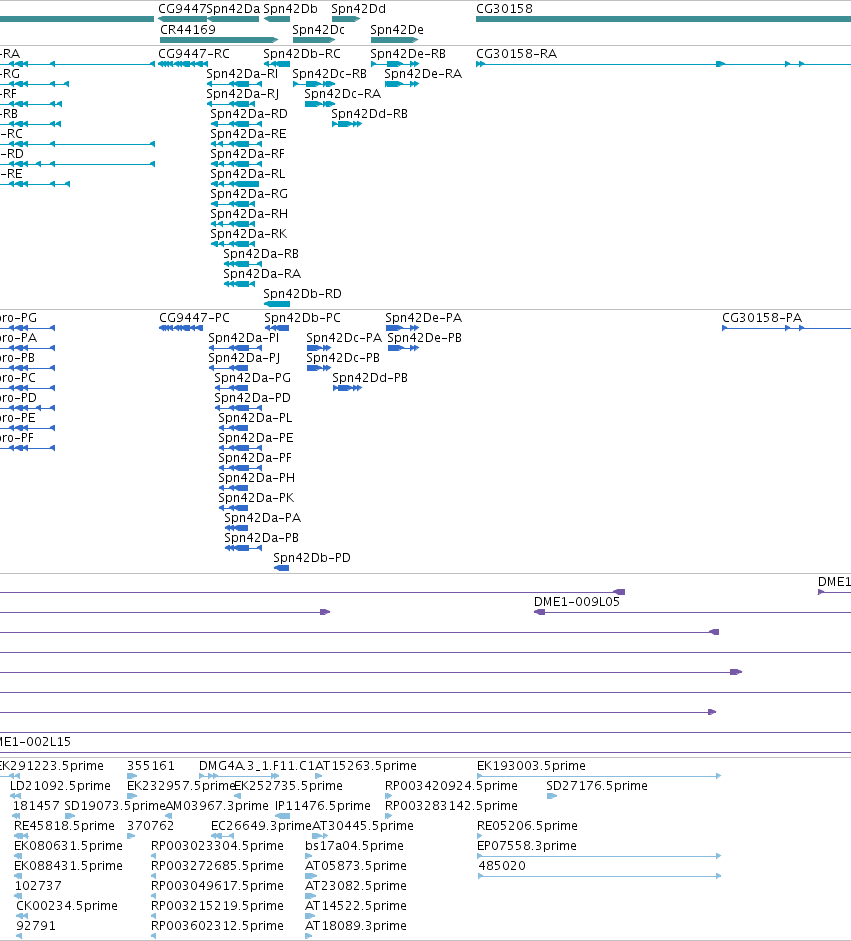The image size is (851, 941).
Task: Open the Spn42Db gene feature
Action: click(277, 19)
